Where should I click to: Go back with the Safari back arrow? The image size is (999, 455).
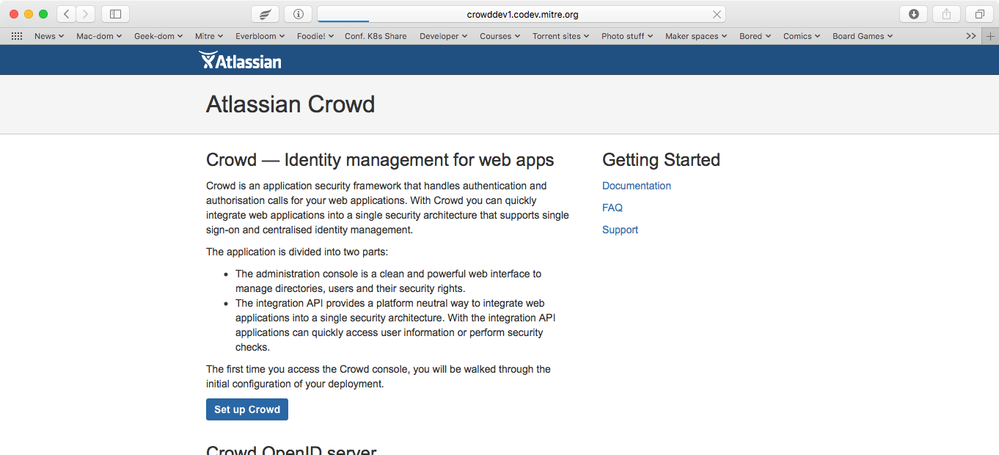(x=66, y=14)
